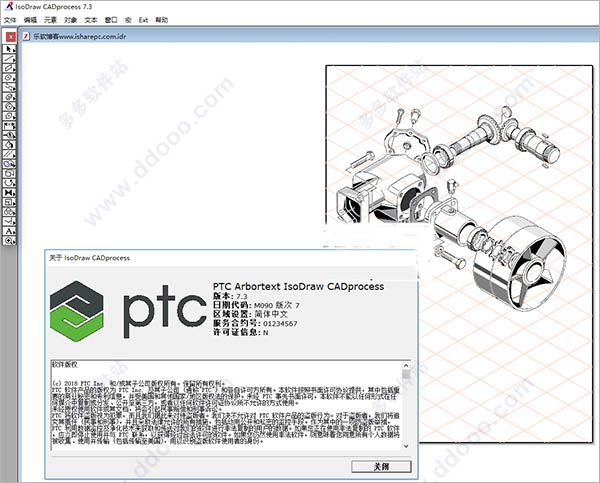Screen dimensions: 600x483
Task: Click the copyright text scrollbar down arrow
Action: coord(406,446)
